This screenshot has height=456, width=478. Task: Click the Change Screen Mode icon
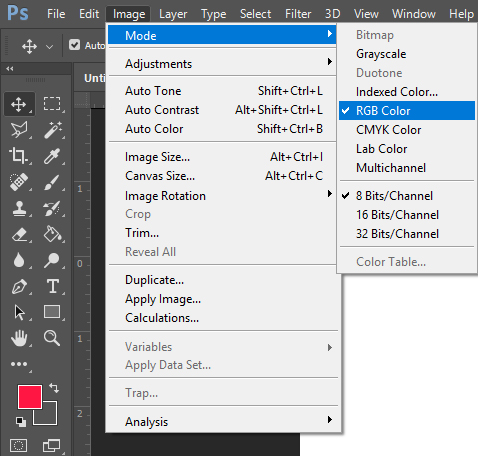(52, 446)
